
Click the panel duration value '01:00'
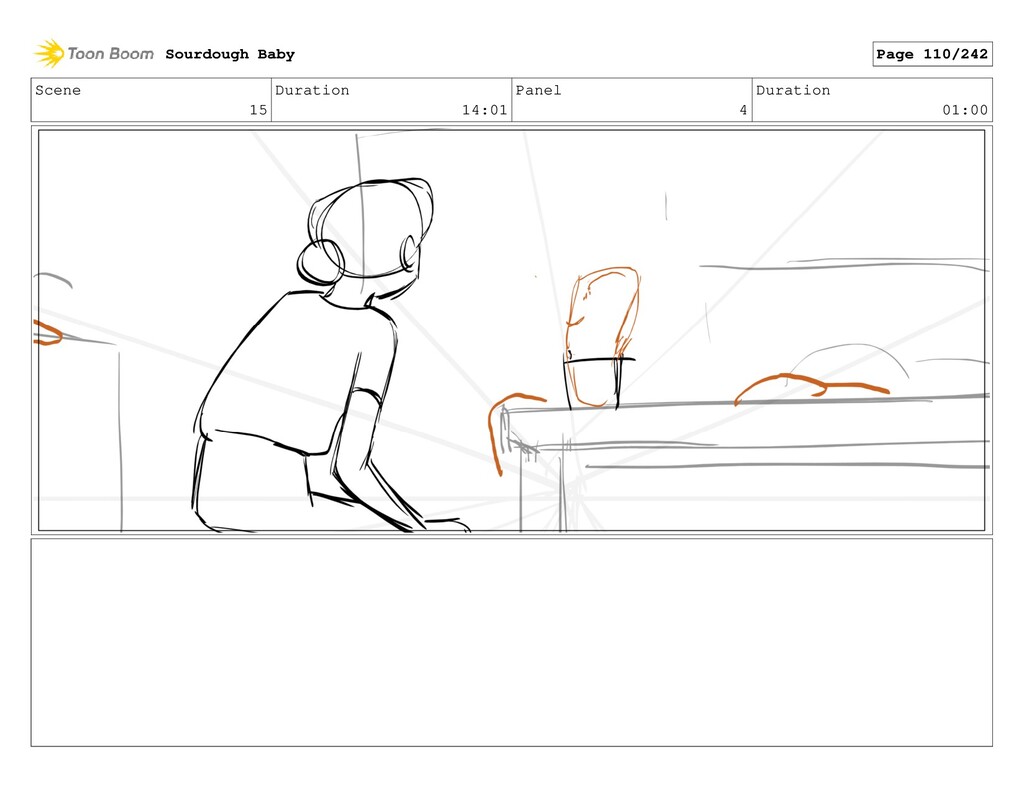(965, 110)
